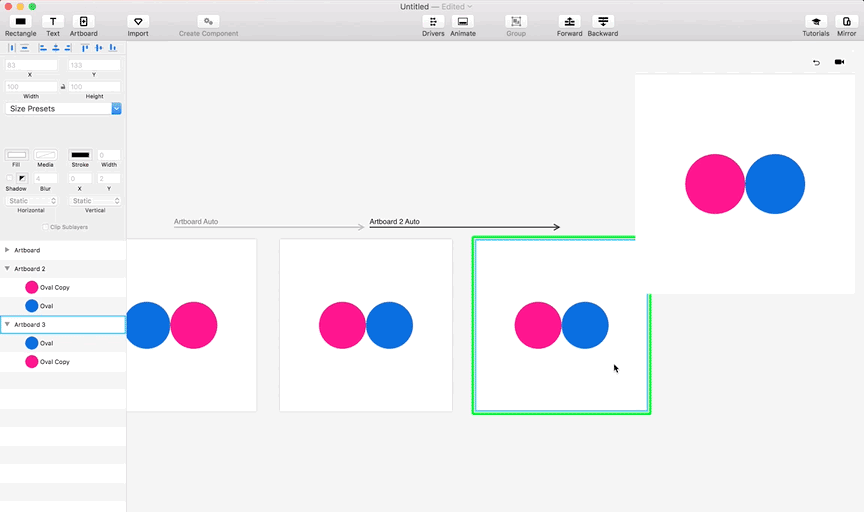Select the Artboard 3 row in layer list
The height and width of the screenshot is (512, 864).
click(63, 324)
